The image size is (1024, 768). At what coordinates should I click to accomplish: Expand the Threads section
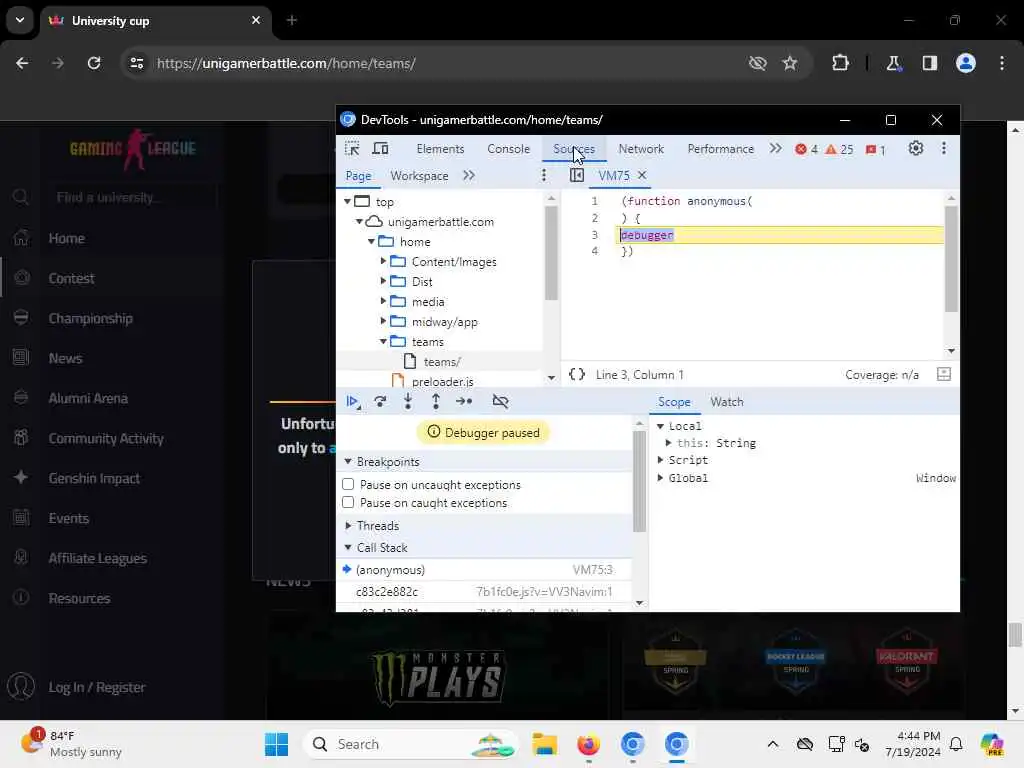click(x=348, y=526)
